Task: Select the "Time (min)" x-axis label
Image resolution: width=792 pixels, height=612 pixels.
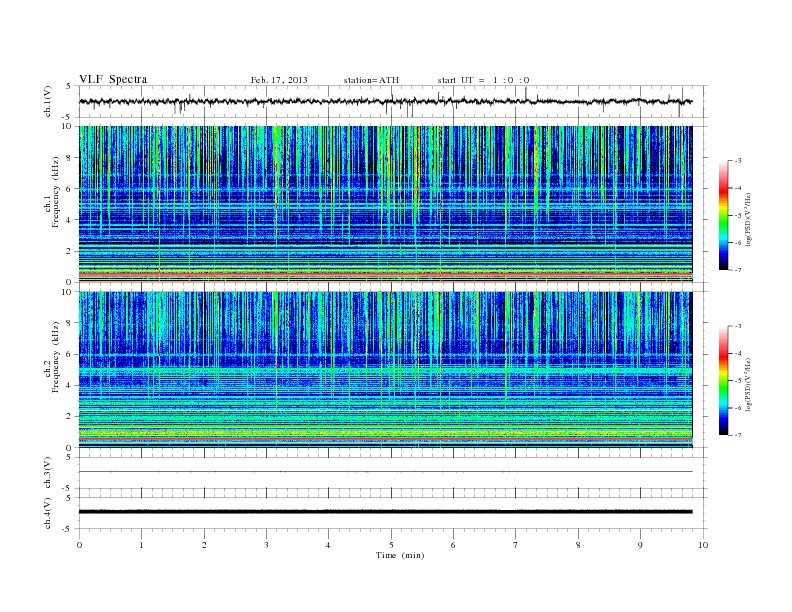Action: (x=400, y=555)
